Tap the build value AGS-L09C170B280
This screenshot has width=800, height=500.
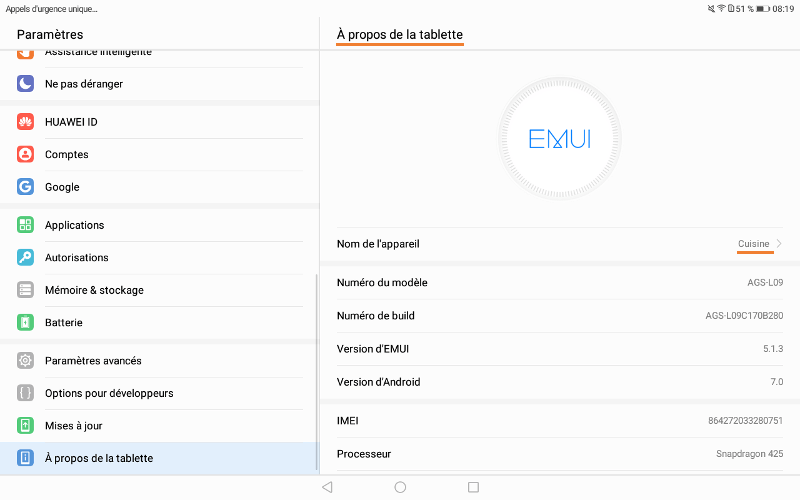(744, 316)
